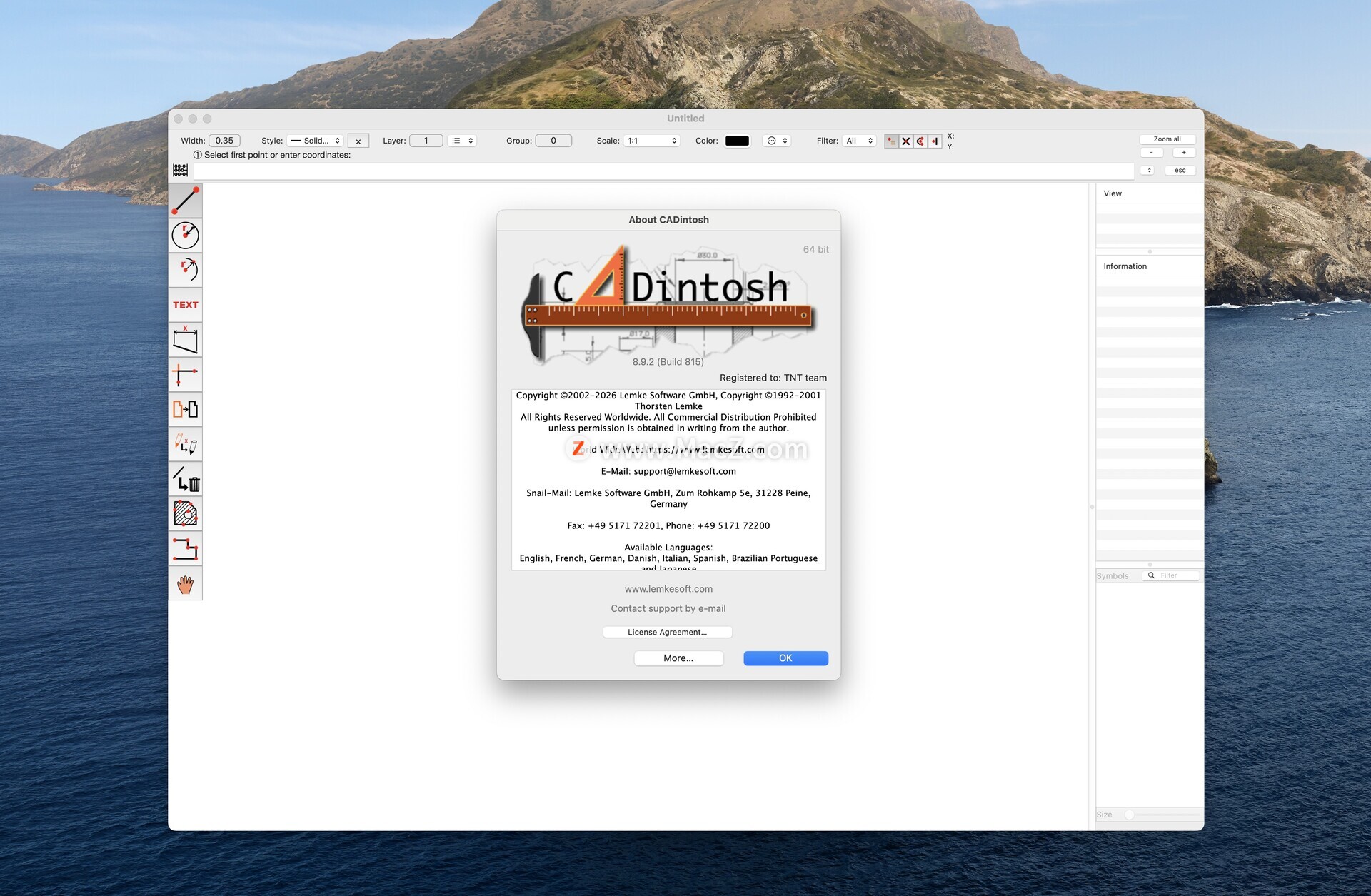Select the Hand pan tool
The image size is (1371, 896).
186,583
